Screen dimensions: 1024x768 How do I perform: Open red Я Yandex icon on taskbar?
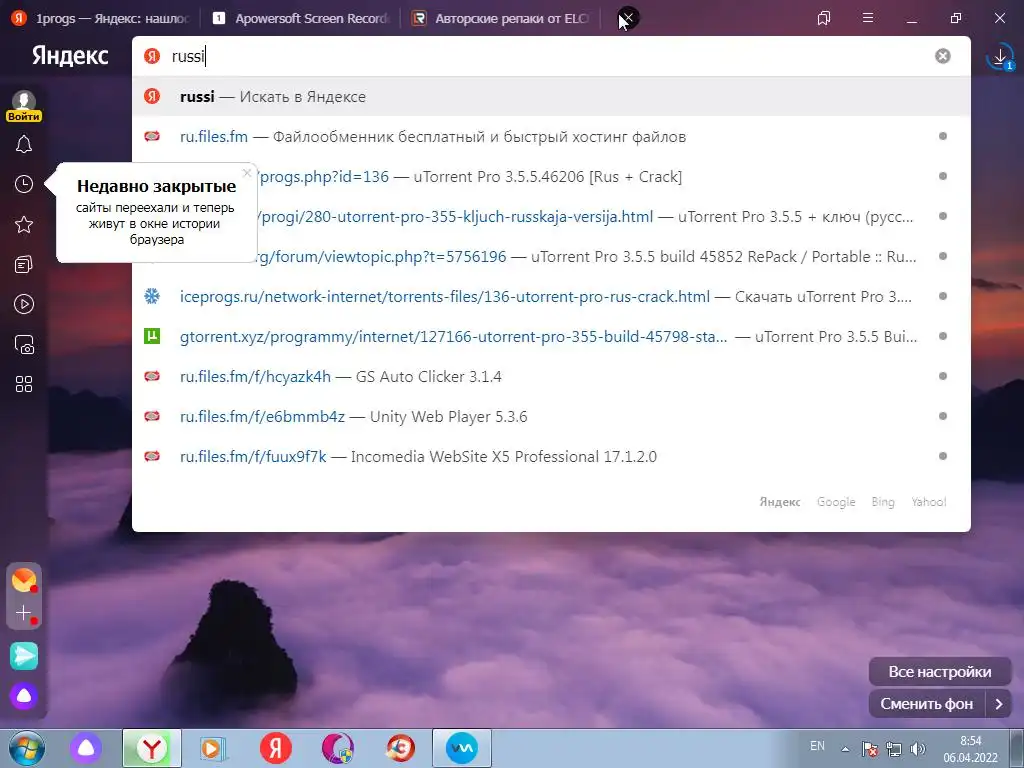(x=275, y=748)
